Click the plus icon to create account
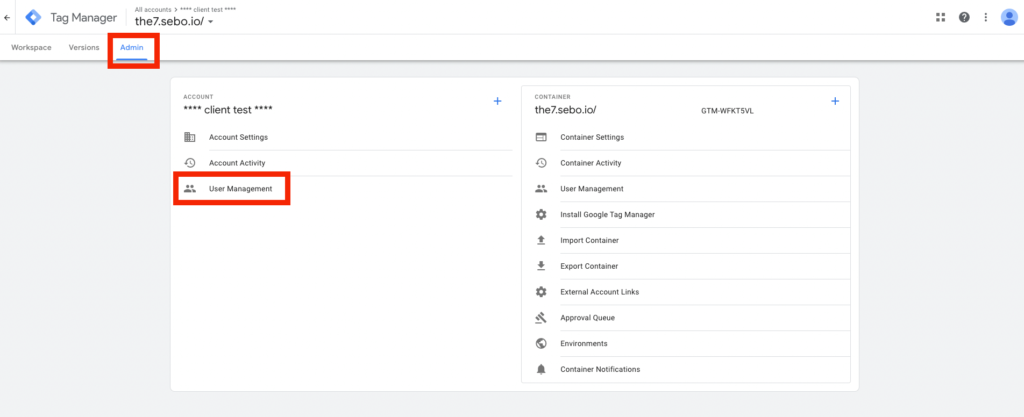The height and width of the screenshot is (417, 1024). (x=497, y=101)
